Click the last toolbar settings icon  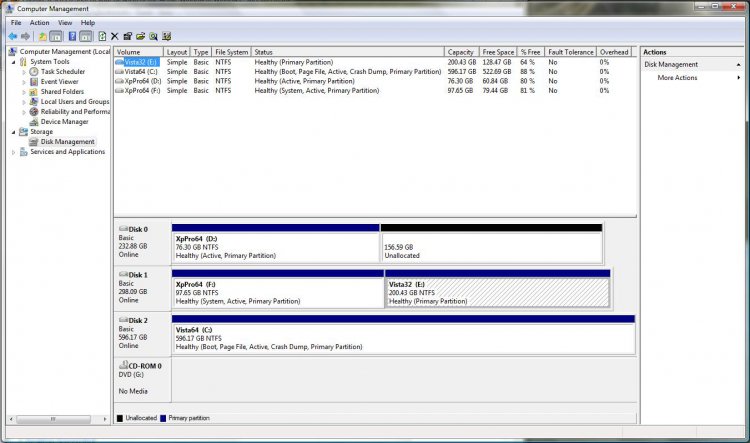click(x=166, y=36)
